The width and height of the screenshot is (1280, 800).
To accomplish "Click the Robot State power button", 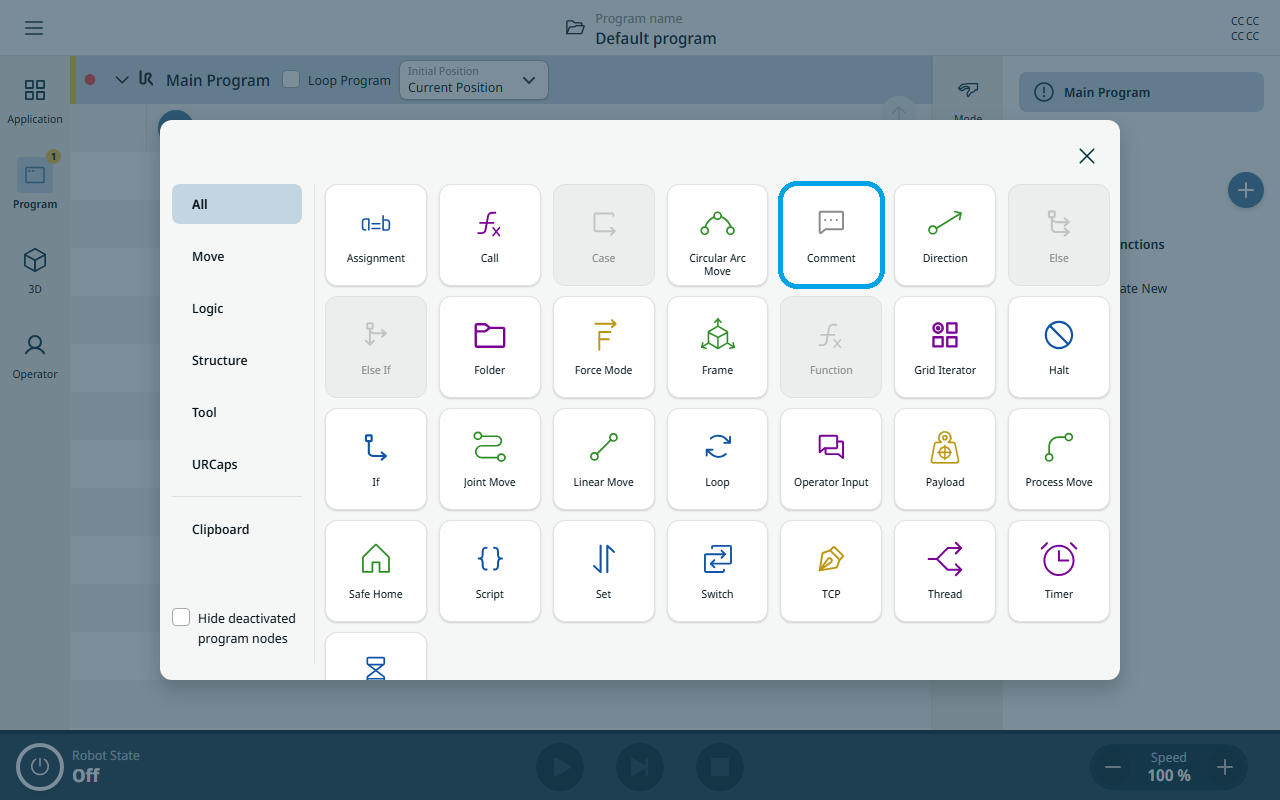I will pos(40,768).
